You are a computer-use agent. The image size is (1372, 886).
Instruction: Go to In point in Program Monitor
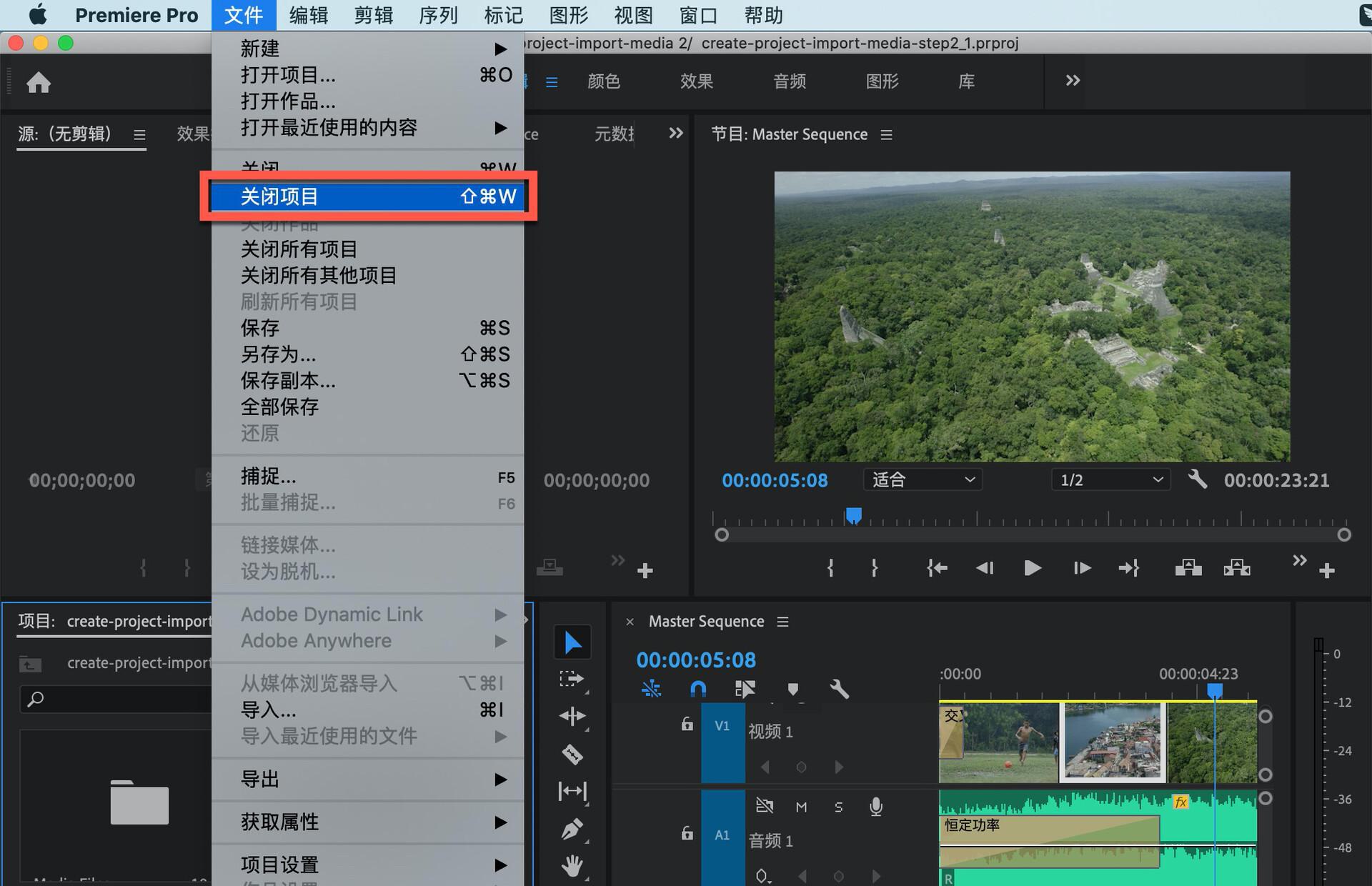937,568
